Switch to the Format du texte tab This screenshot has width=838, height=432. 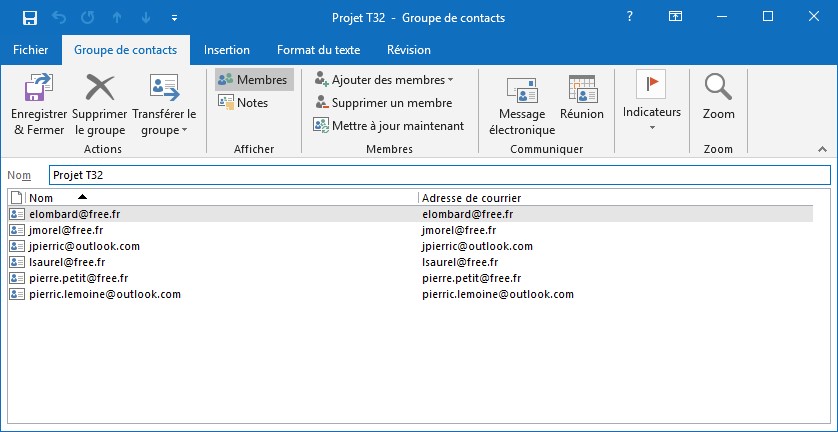pos(318,49)
